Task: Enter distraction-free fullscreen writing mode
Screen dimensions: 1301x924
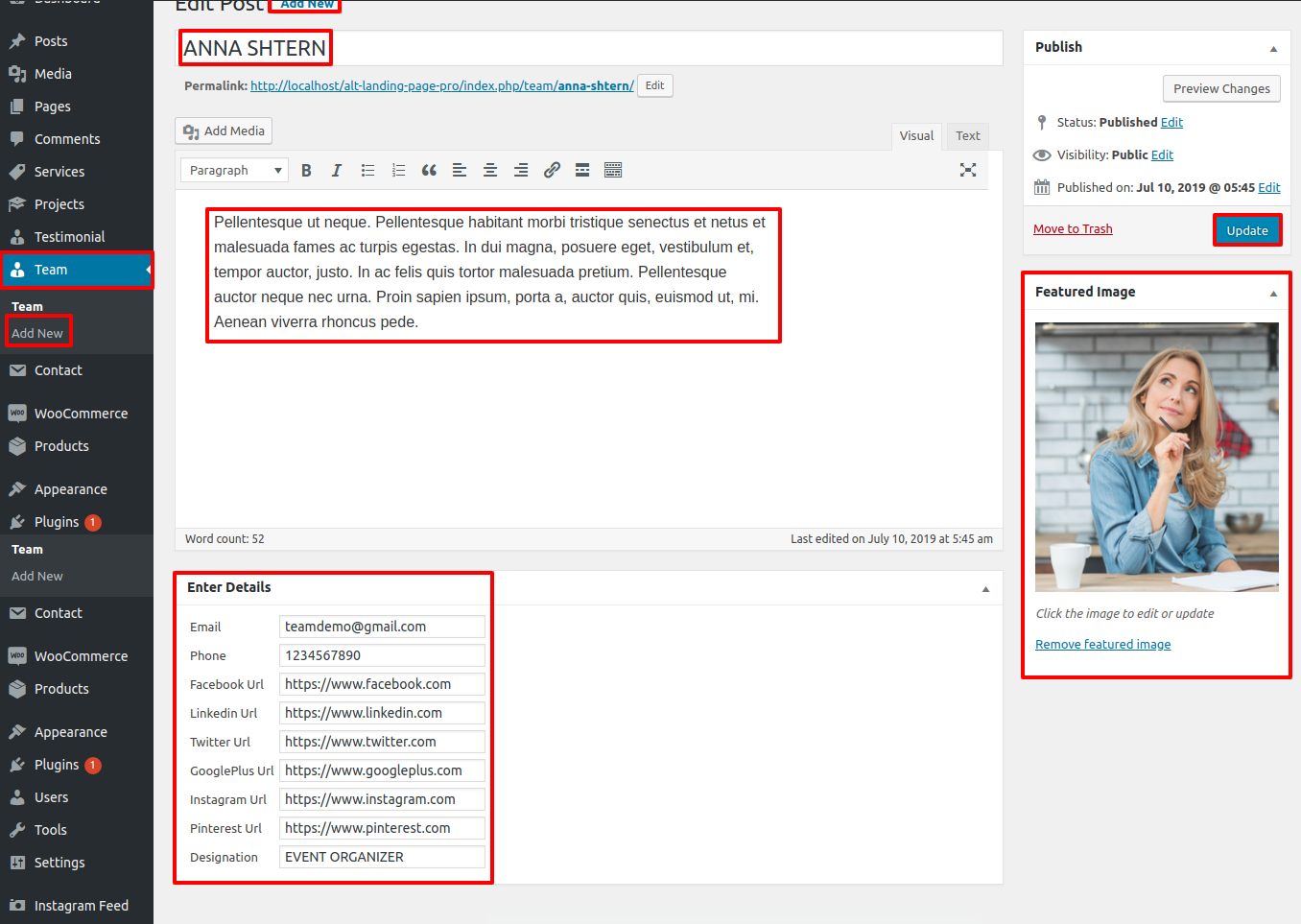Action: (x=968, y=170)
